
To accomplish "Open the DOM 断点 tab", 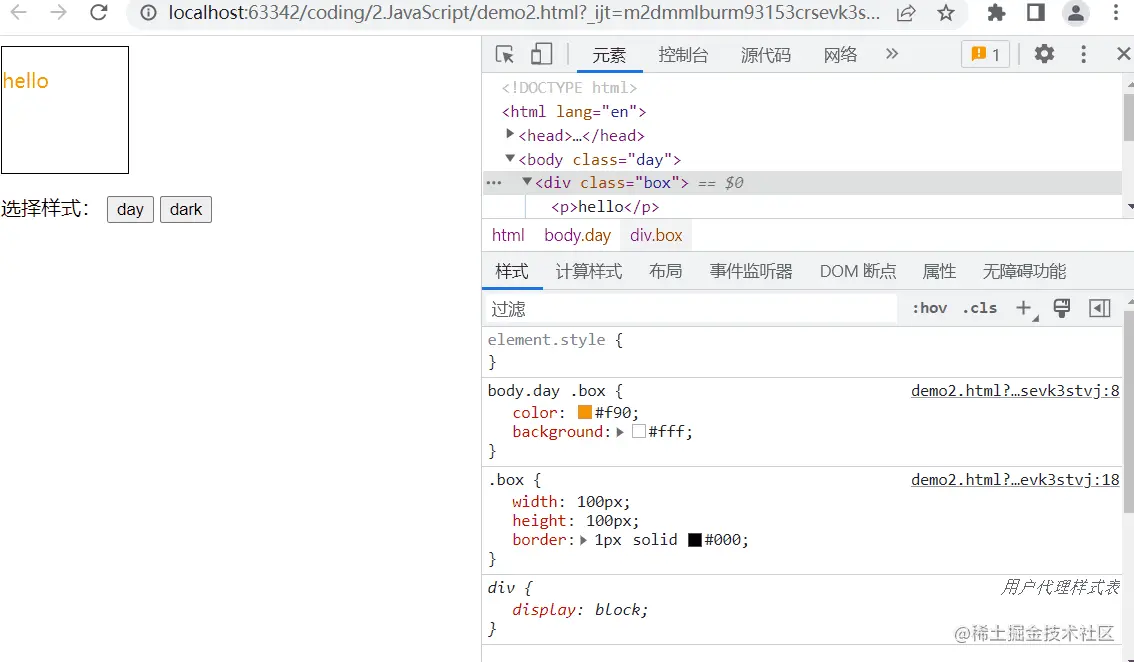I will pos(858,271).
